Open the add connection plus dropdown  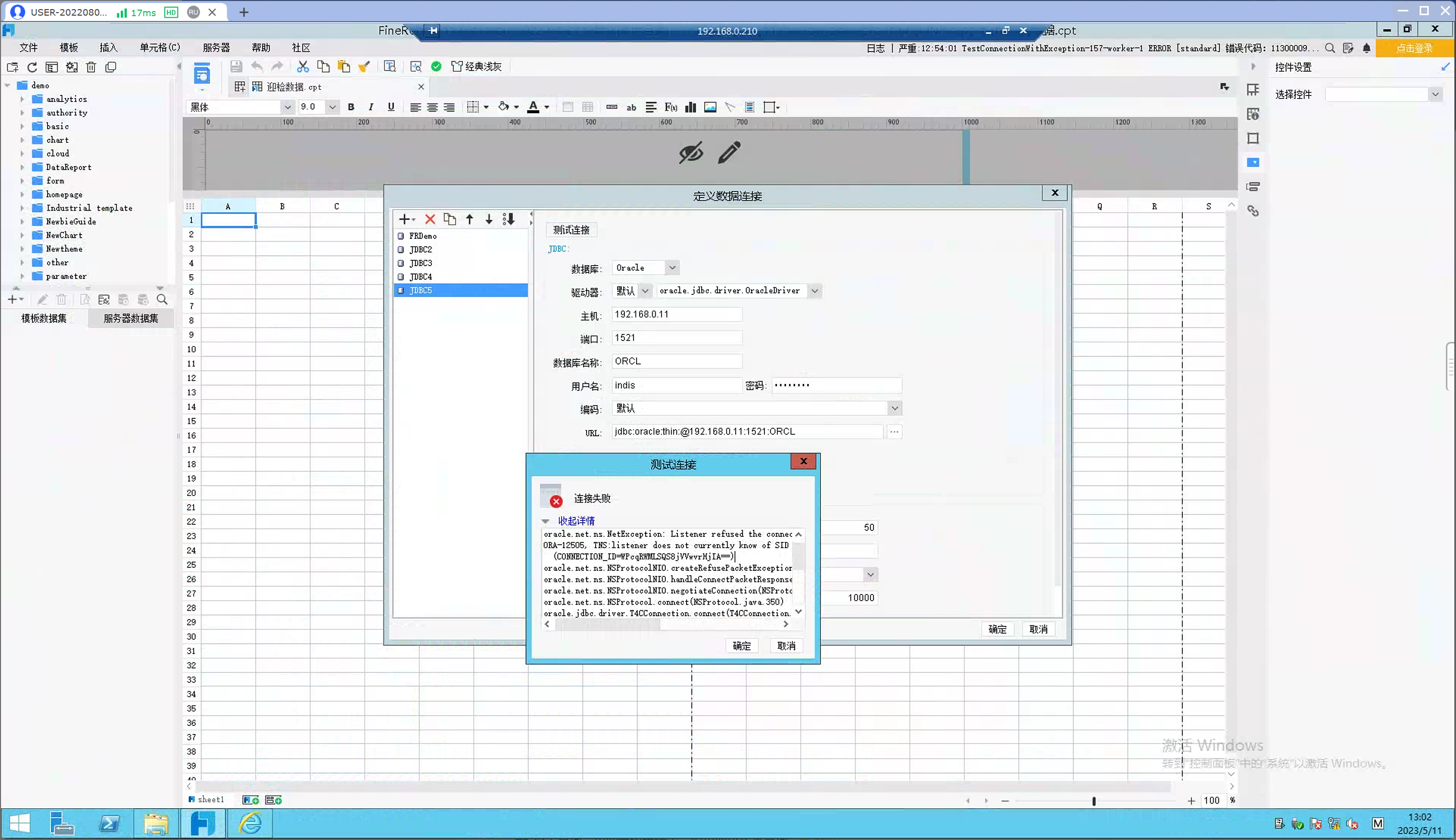(x=407, y=219)
